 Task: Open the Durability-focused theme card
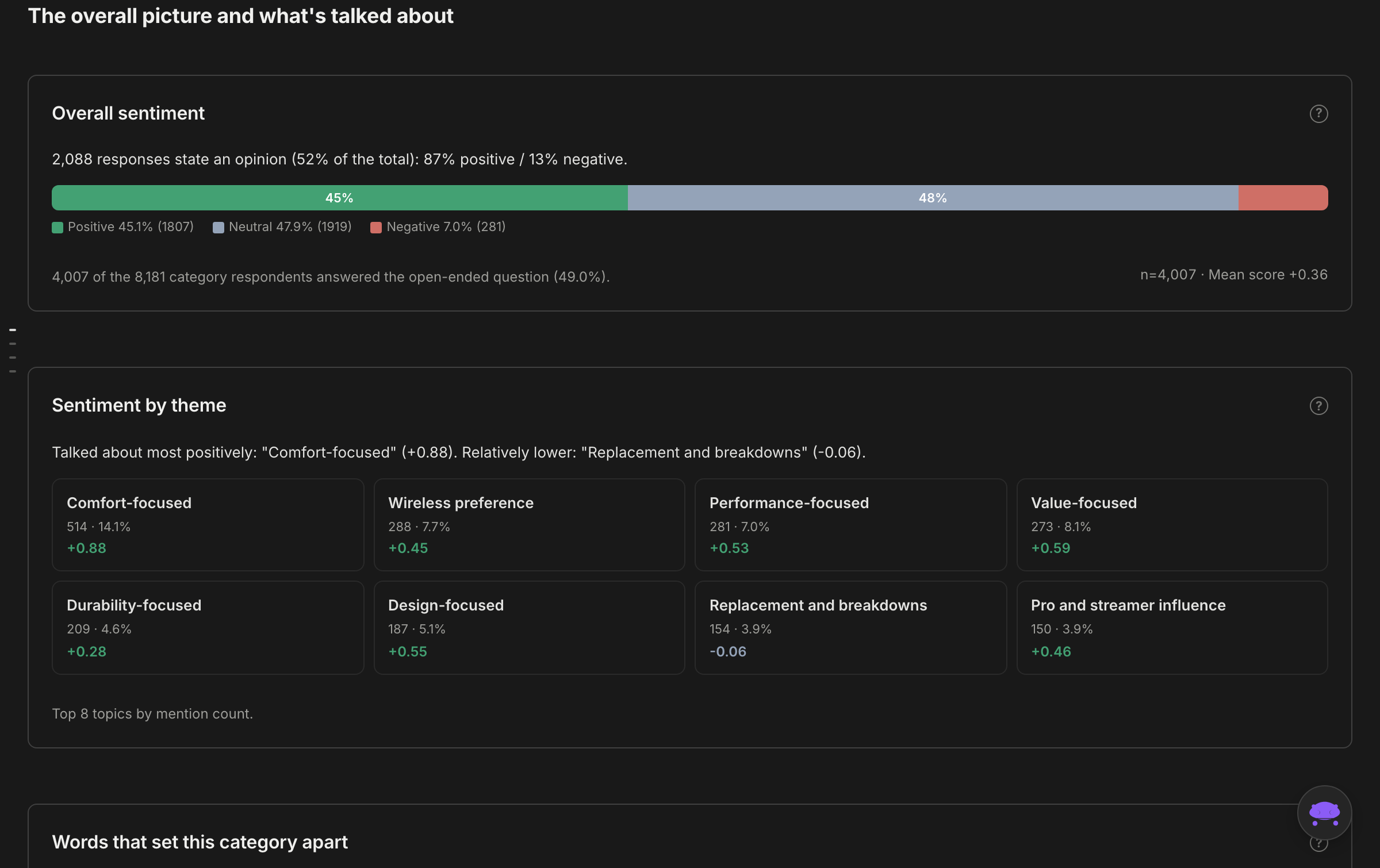[x=208, y=628]
